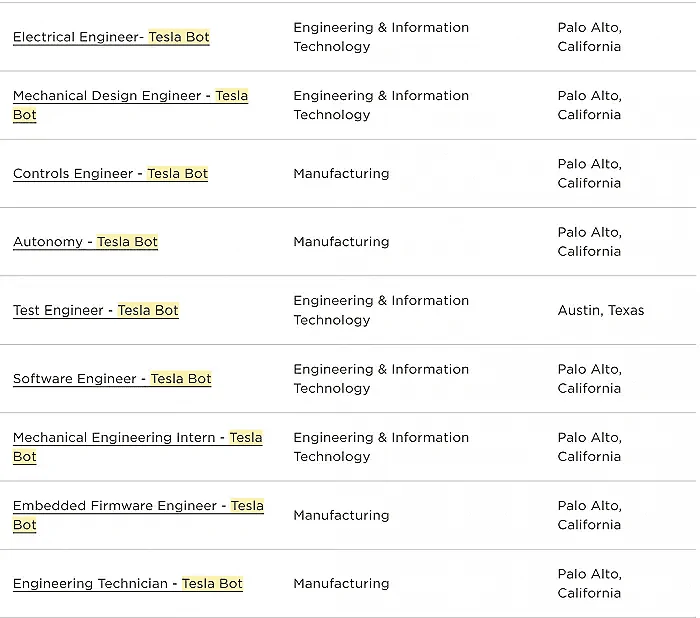The image size is (700, 618).
Task: Click Manufacturing category in Controls Engineer row
Action: click(341, 174)
